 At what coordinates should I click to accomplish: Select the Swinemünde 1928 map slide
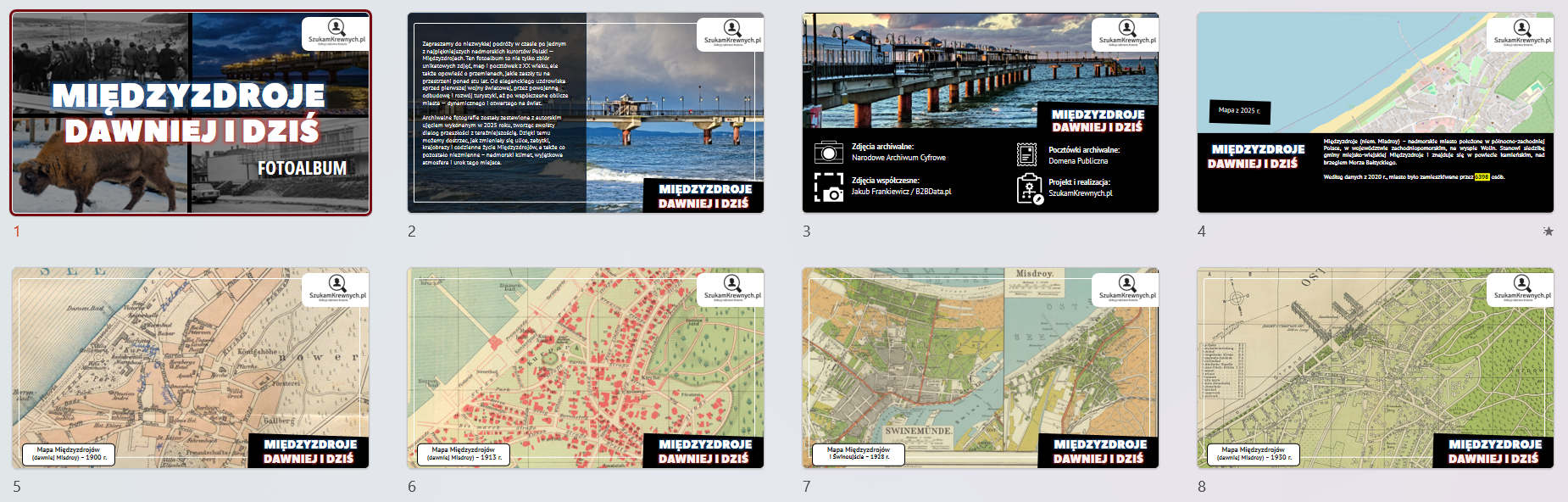pyautogui.click(x=980, y=368)
